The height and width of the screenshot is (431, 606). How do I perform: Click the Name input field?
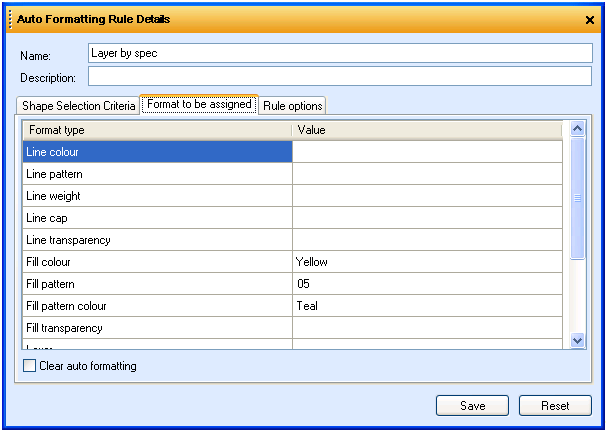point(340,53)
